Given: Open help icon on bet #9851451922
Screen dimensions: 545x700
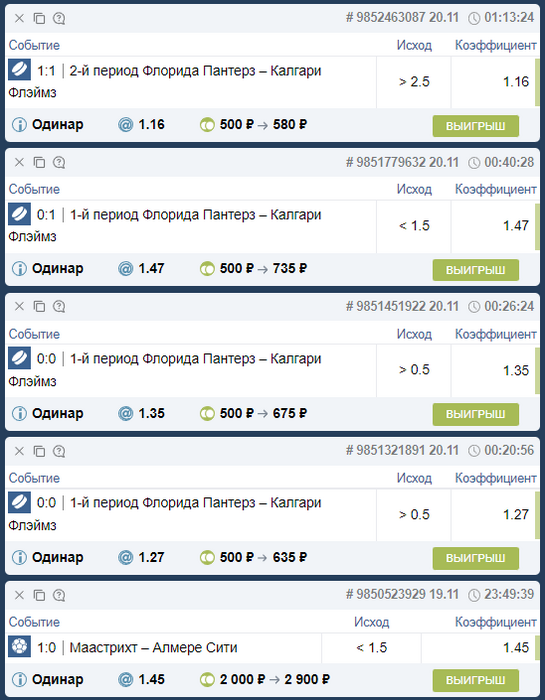Looking at the screenshot, I should pos(59,307).
